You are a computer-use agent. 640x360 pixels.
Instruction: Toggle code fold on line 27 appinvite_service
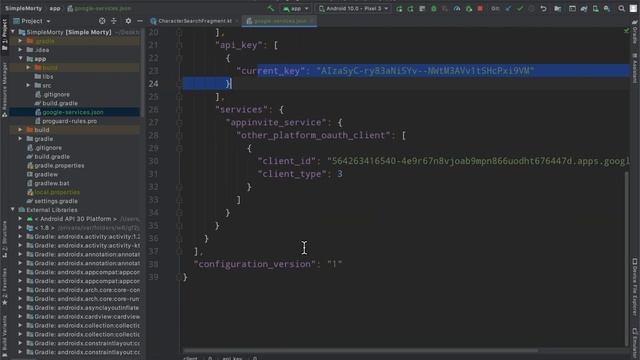179,122
